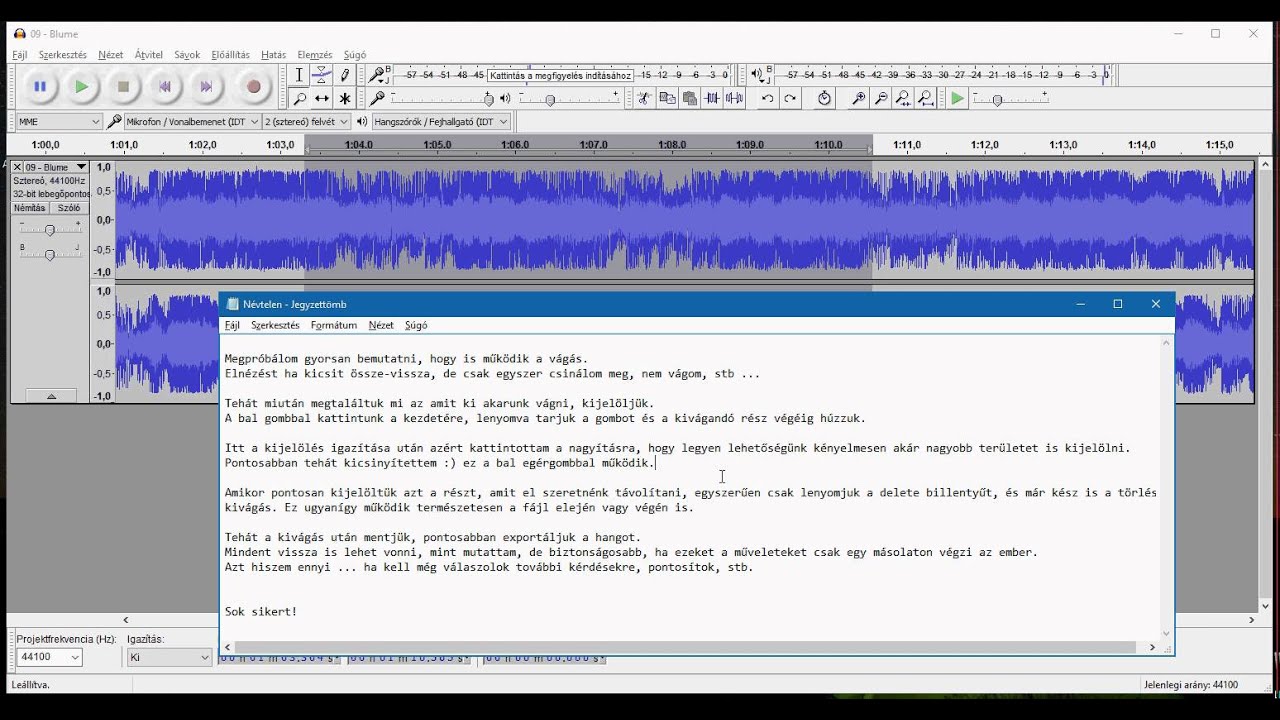This screenshot has height=720, width=1280.
Task: Click the track gain slider
Action: [x=49, y=230]
